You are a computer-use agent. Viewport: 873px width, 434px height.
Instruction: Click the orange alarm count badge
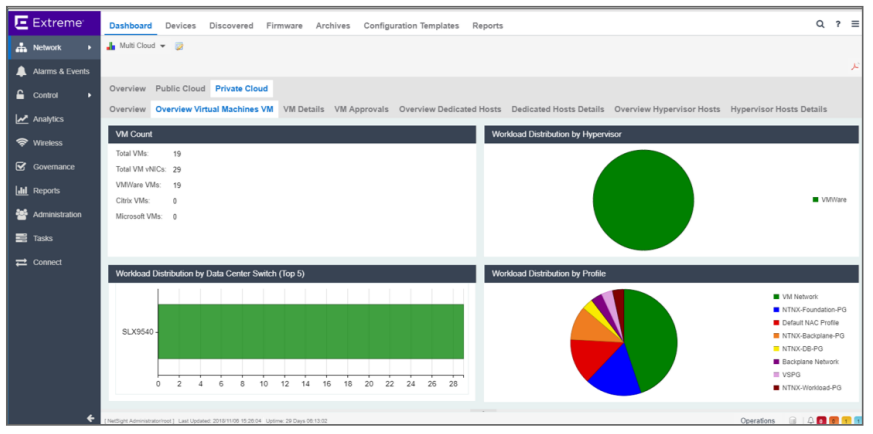[x=834, y=421]
